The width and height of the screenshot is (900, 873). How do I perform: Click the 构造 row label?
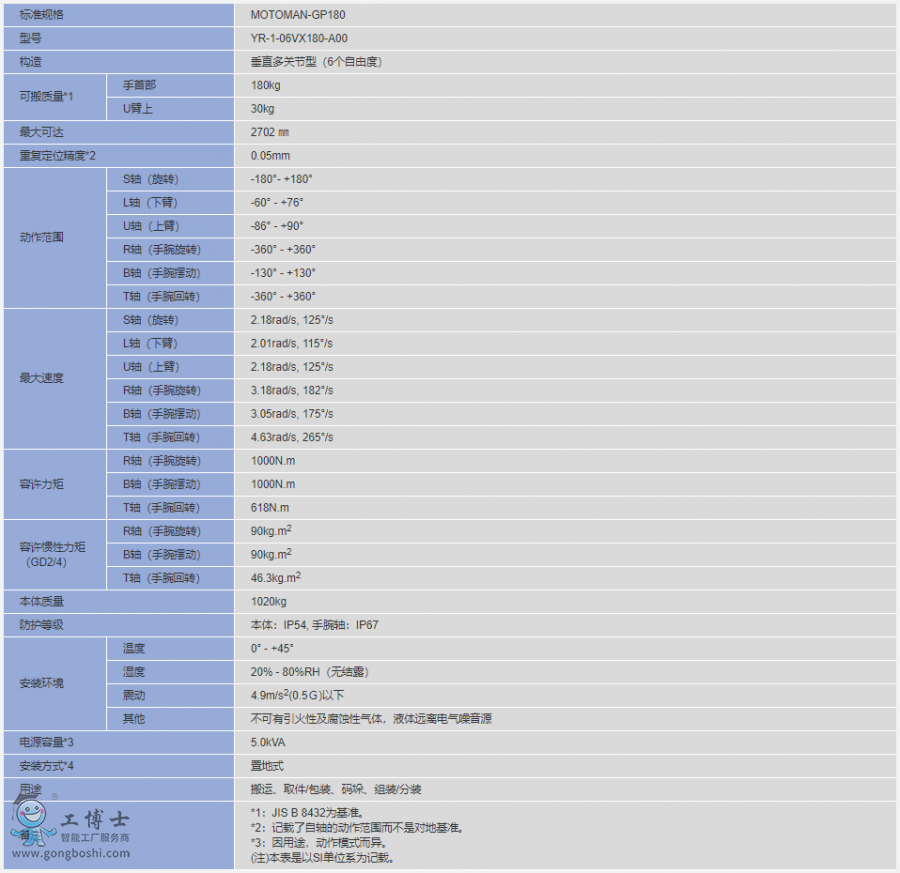coord(30,62)
